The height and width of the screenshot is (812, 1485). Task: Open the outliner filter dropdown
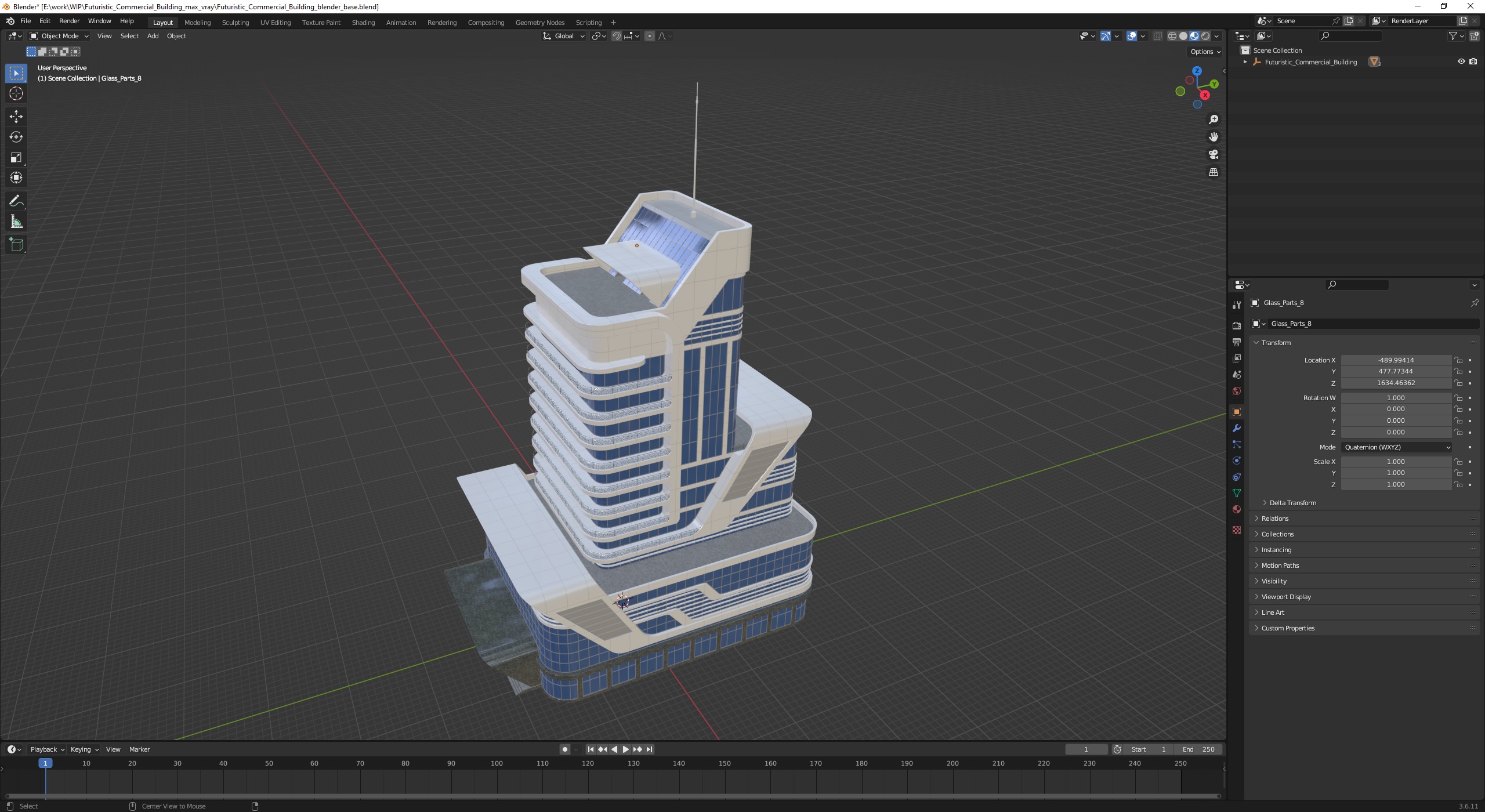click(1456, 36)
